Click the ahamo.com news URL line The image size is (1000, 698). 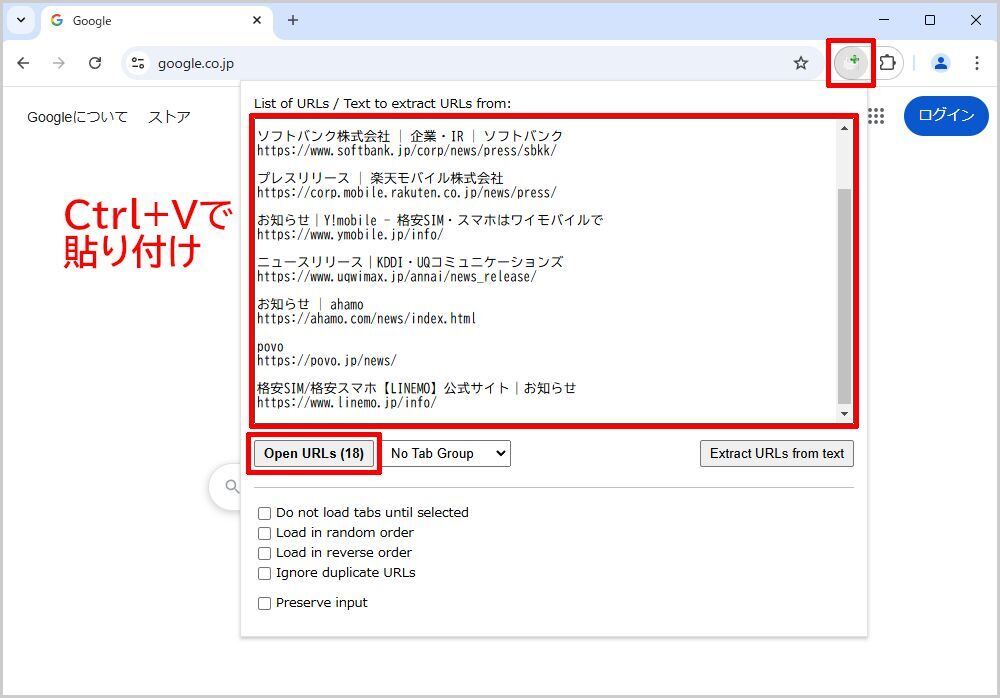tap(367, 318)
